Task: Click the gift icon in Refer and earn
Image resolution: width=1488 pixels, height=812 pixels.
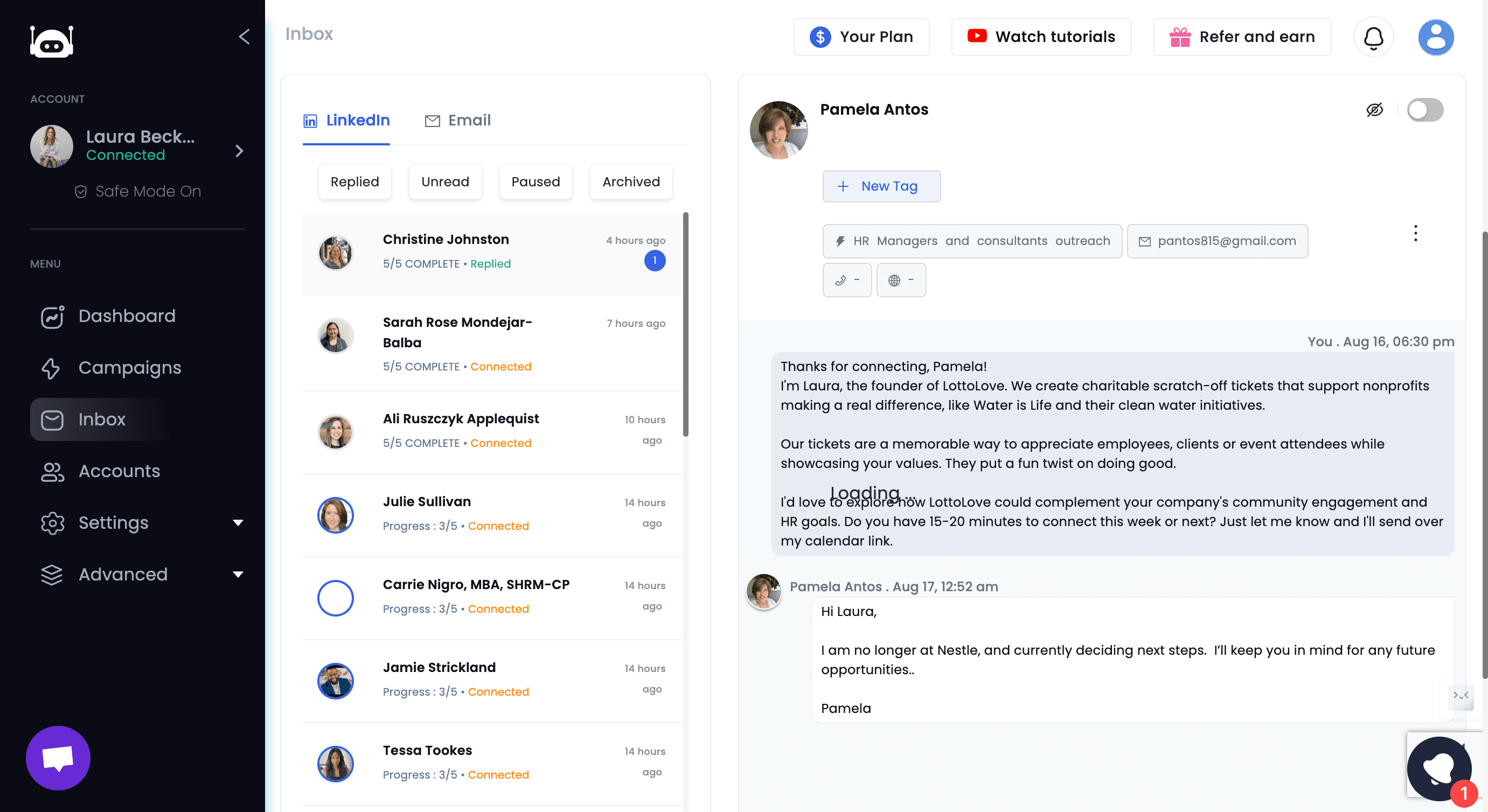Action: pos(1180,37)
